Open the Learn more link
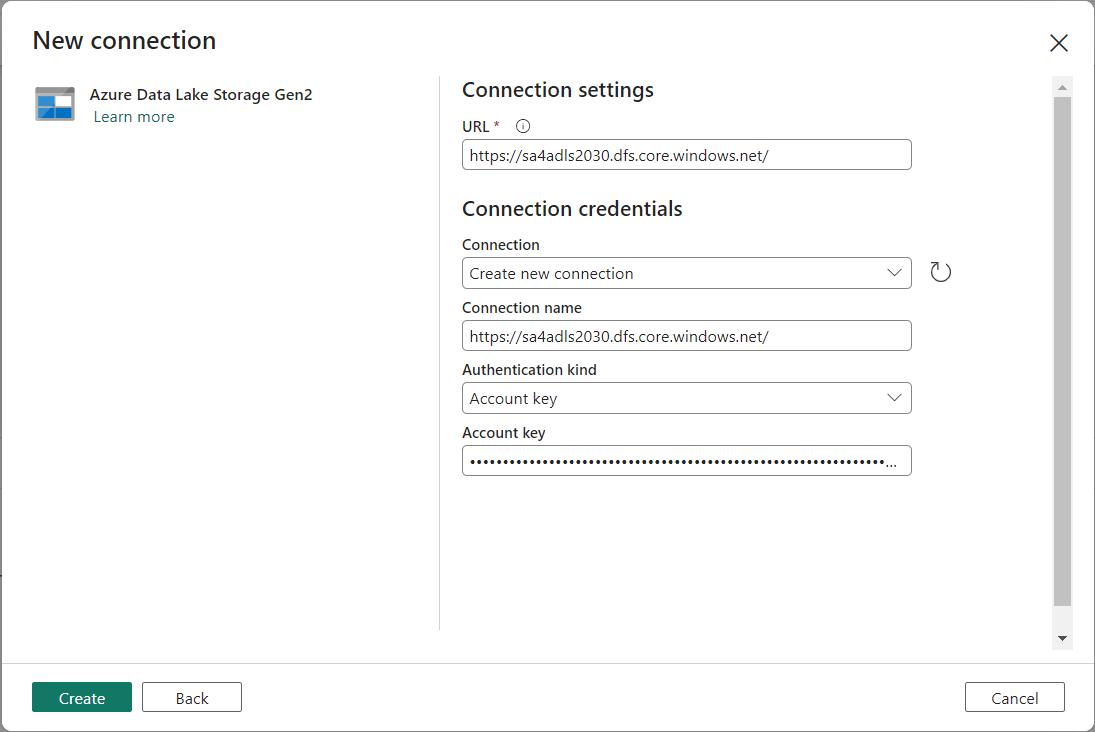 (x=134, y=117)
